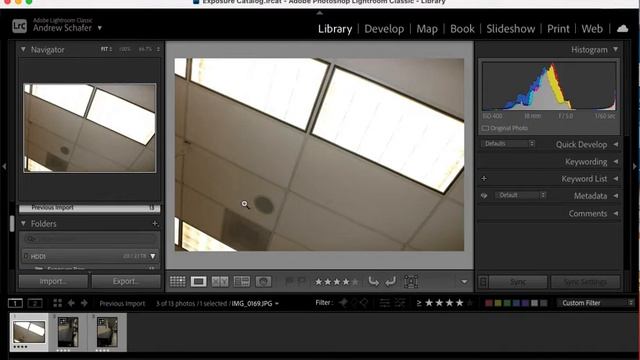Image resolution: width=640 pixels, height=360 pixels.
Task: Click the Lrc identity plate logo
Action: [19, 26]
